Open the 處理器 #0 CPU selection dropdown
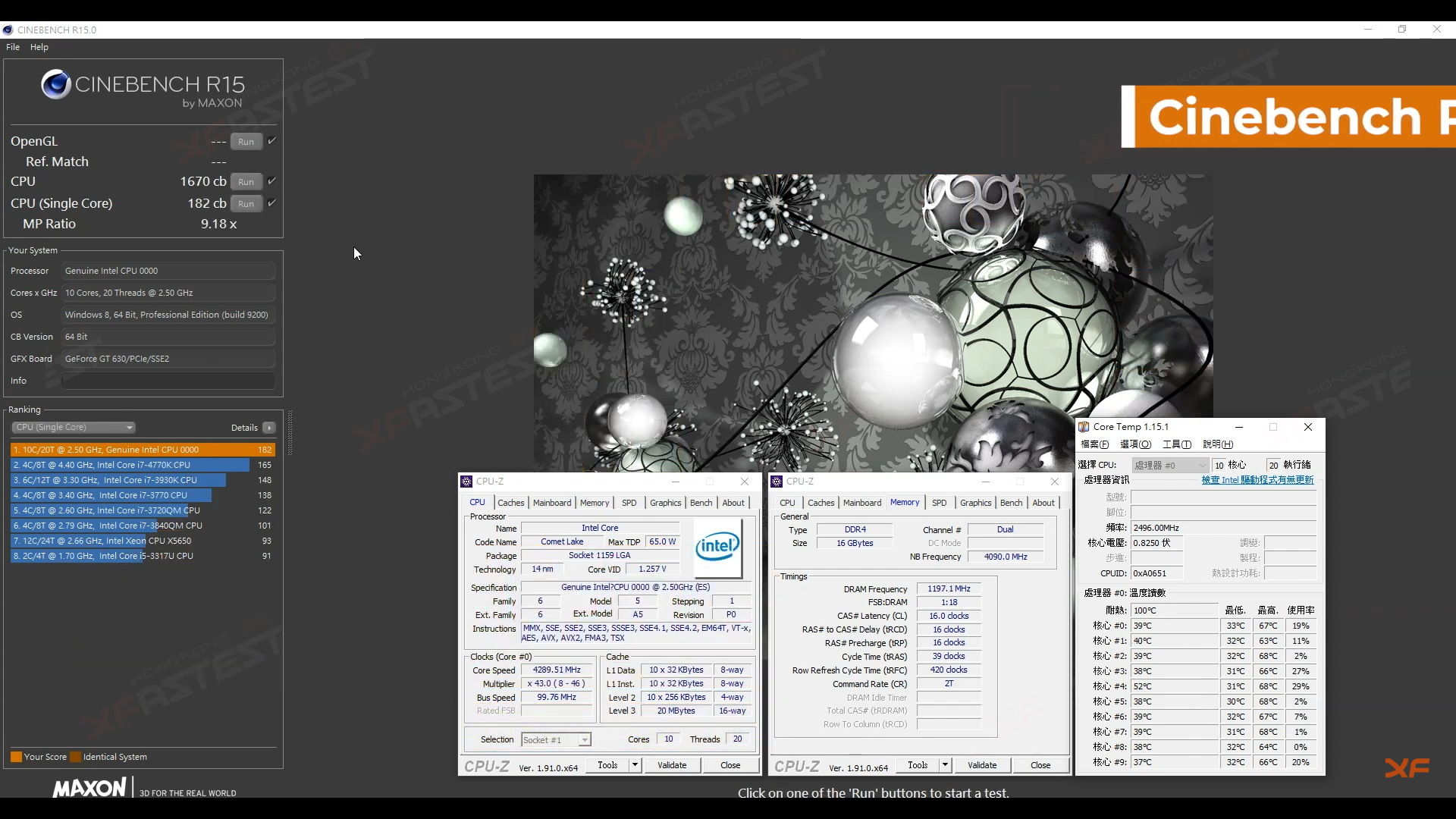Viewport: 1456px width, 819px height. tap(1170, 465)
